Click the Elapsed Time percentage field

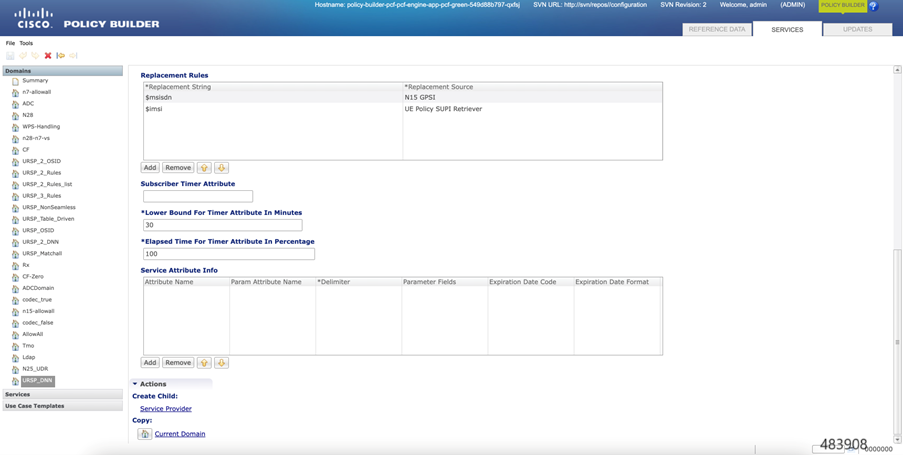(229, 254)
